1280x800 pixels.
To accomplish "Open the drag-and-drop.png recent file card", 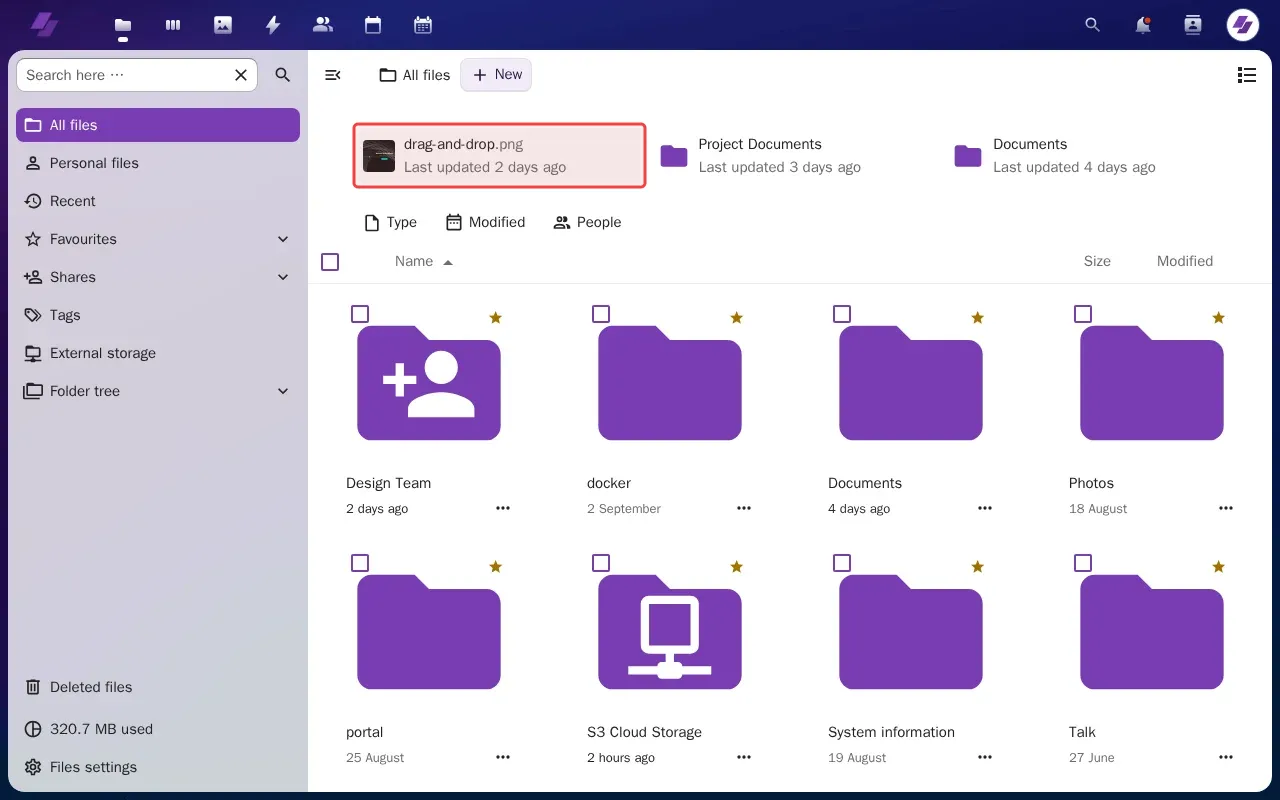I will tap(499, 155).
